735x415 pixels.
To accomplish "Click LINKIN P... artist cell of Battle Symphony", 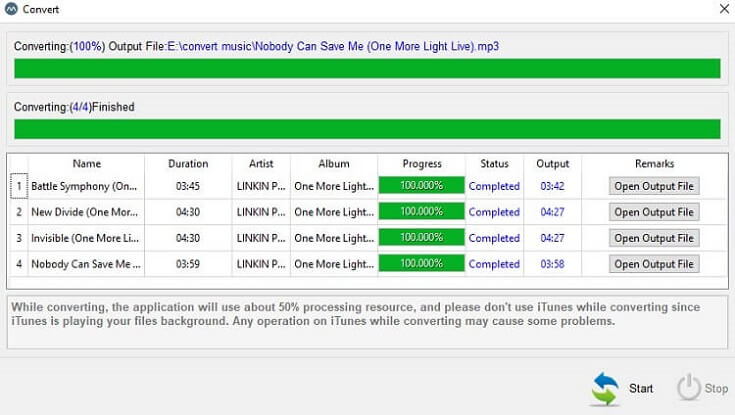I will tap(261, 186).
